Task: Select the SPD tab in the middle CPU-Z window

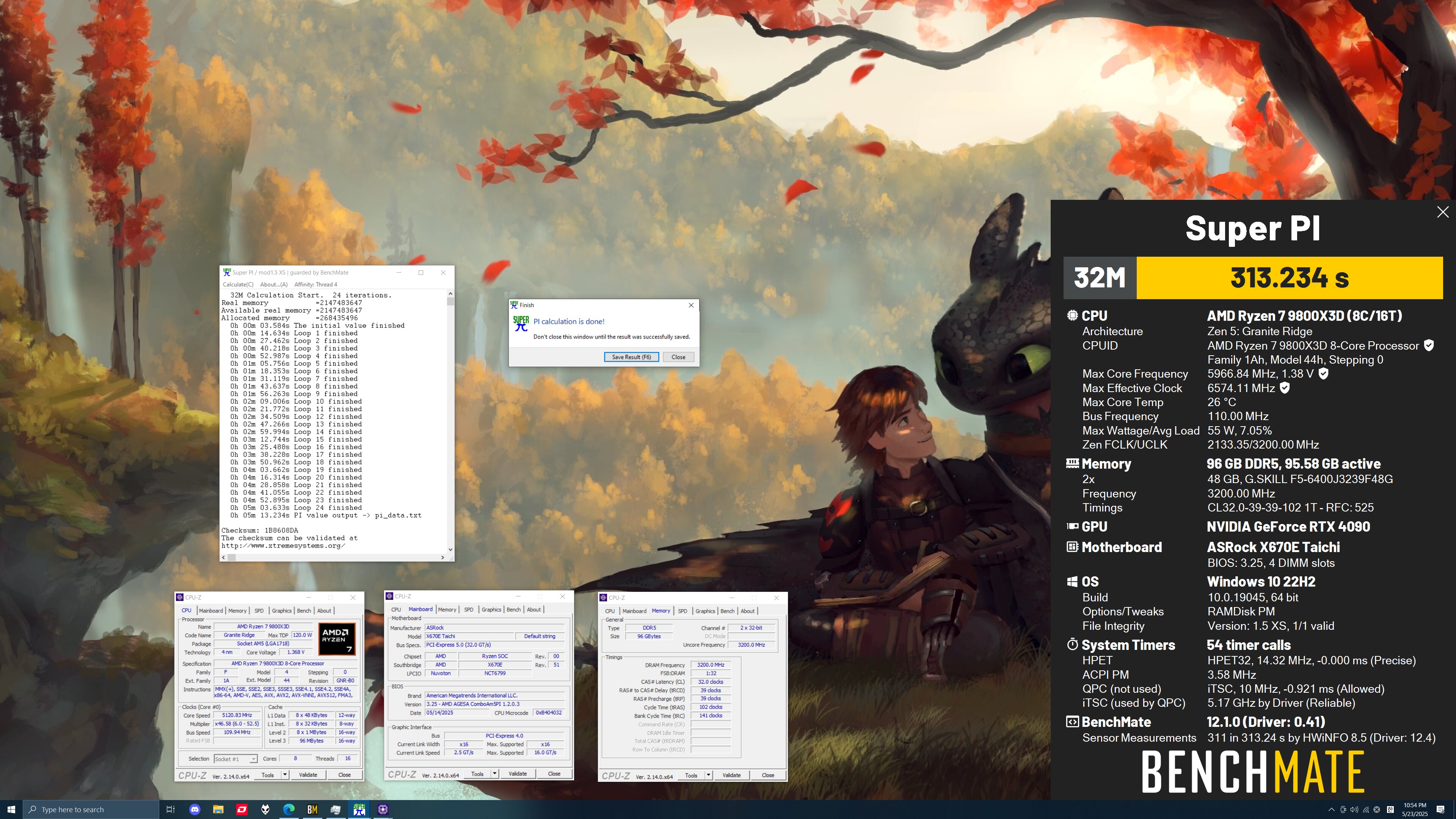Action: pos(469,609)
